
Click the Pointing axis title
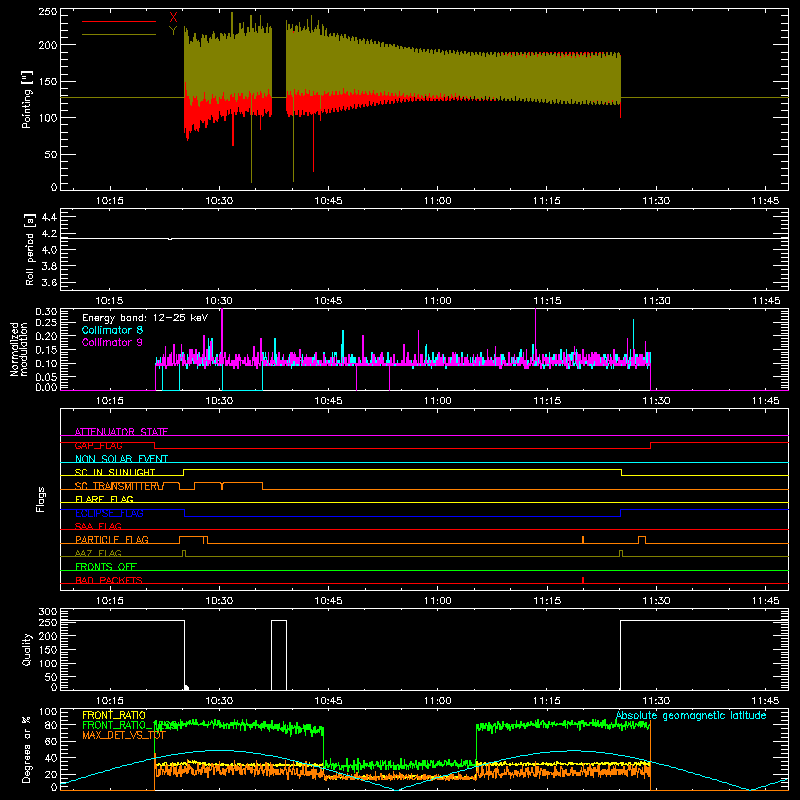[26, 99]
